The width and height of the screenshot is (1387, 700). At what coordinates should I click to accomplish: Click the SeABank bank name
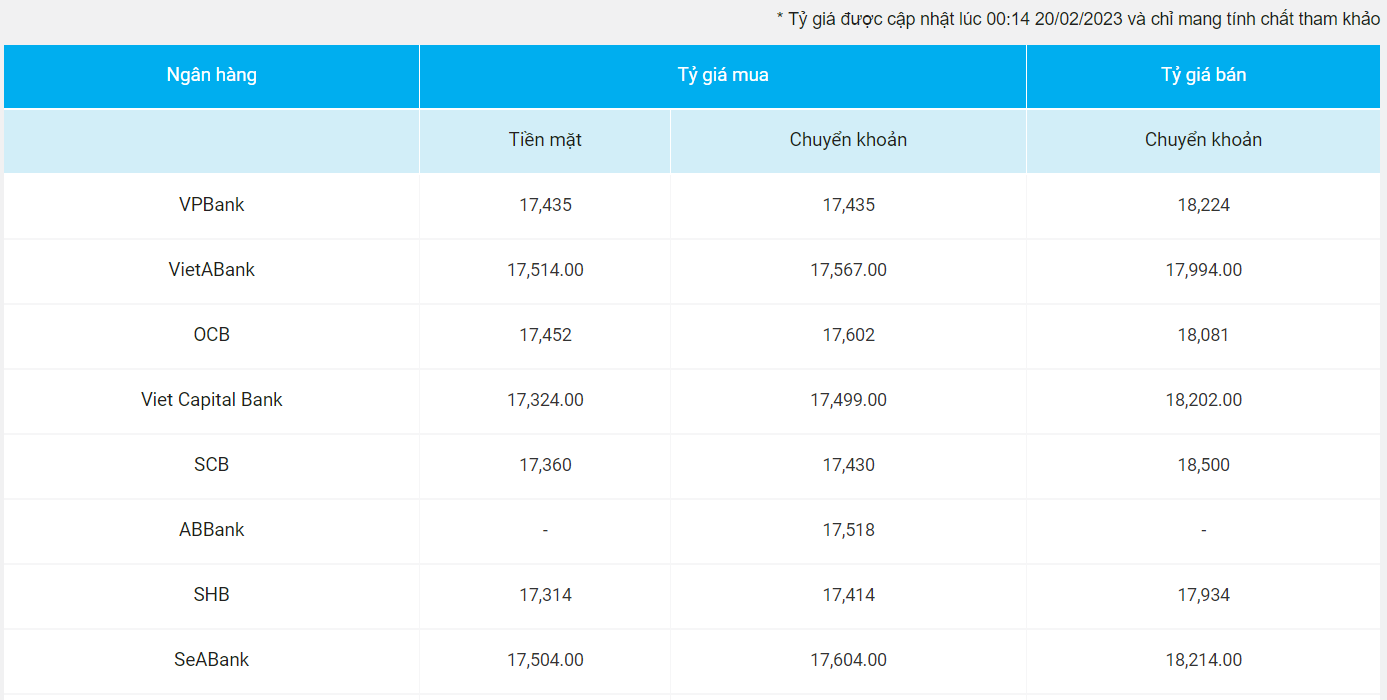click(x=212, y=660)
